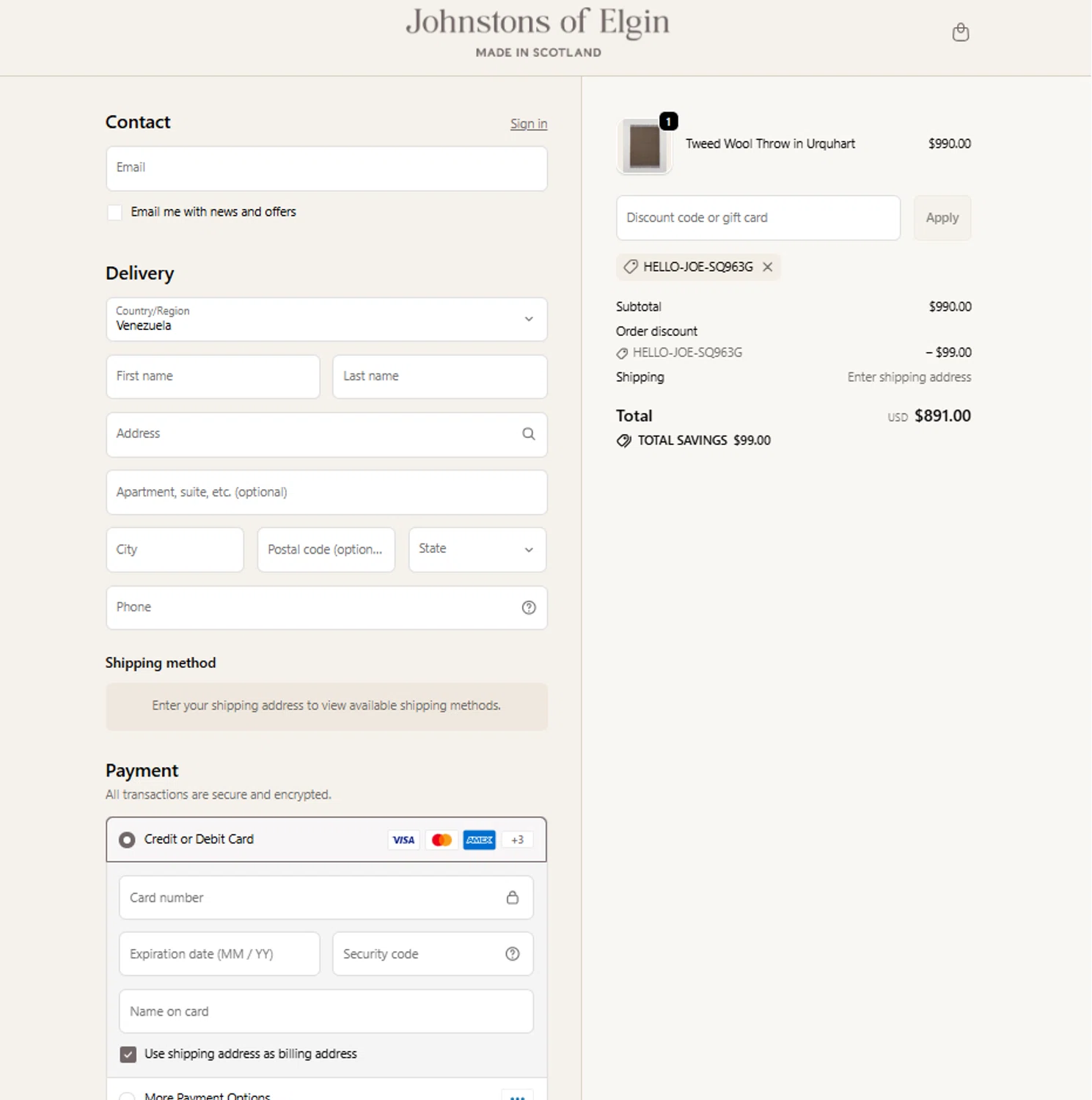The image size is (1092, 1100).
Task: Focus the Discount code or gift card field
Action: coord(758,218)
